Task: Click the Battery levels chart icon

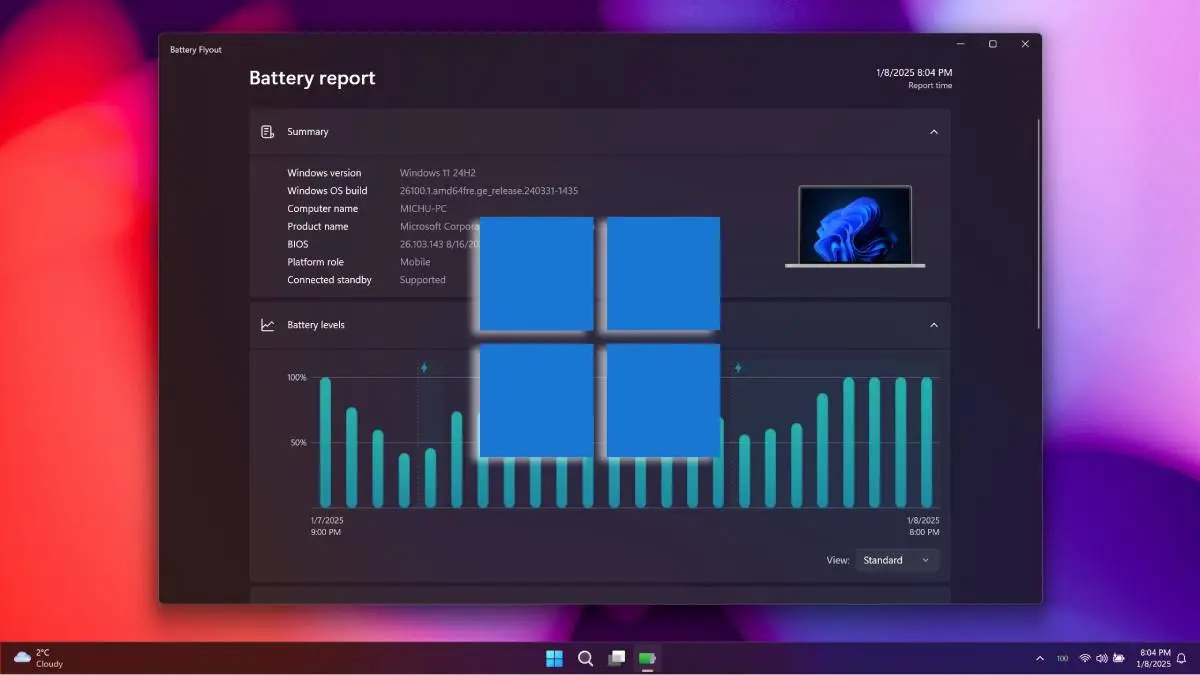Action: point(267,324)
